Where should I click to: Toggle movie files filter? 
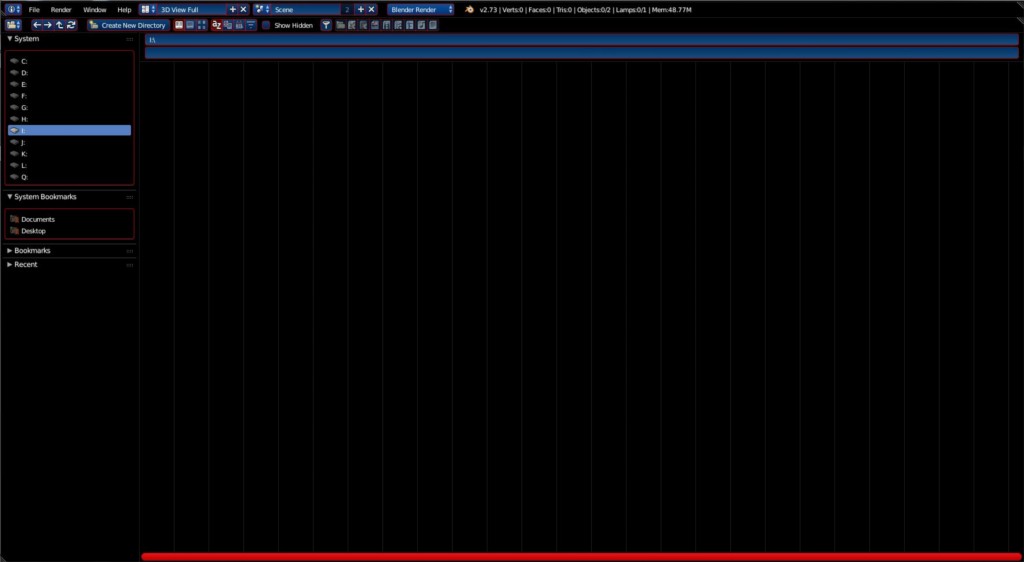pyautogui.click(x=386, y=25)
